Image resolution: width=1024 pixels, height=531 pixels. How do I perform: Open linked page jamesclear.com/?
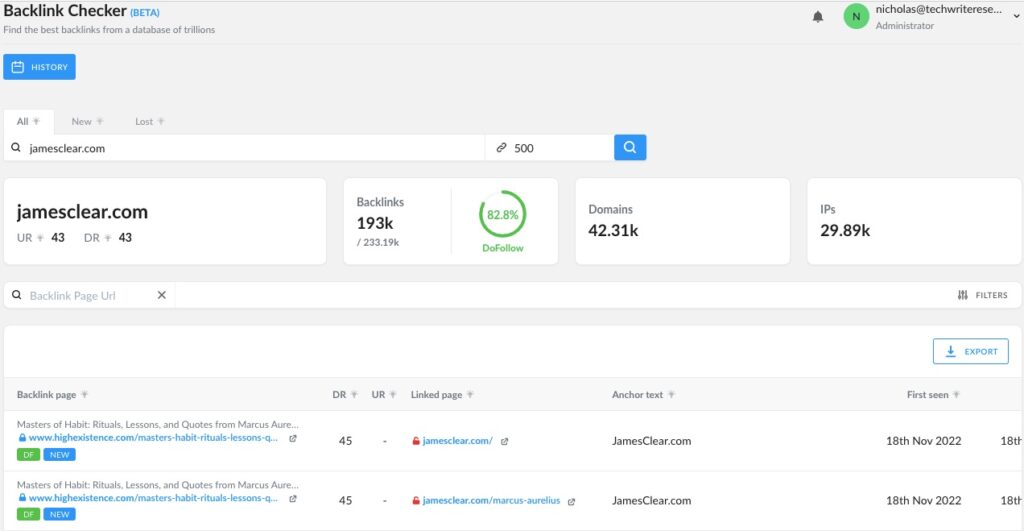[x=457, y=441]
